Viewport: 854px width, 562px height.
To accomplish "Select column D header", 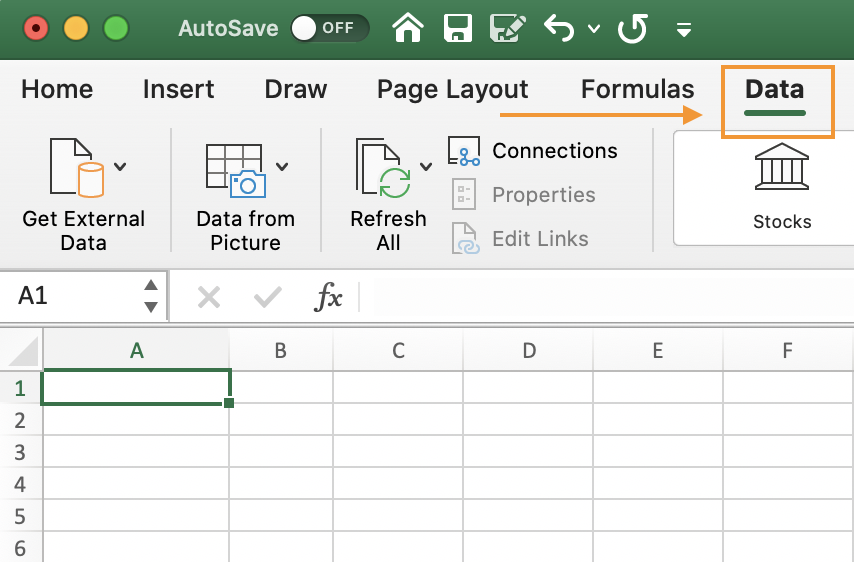I will point(528,351).
